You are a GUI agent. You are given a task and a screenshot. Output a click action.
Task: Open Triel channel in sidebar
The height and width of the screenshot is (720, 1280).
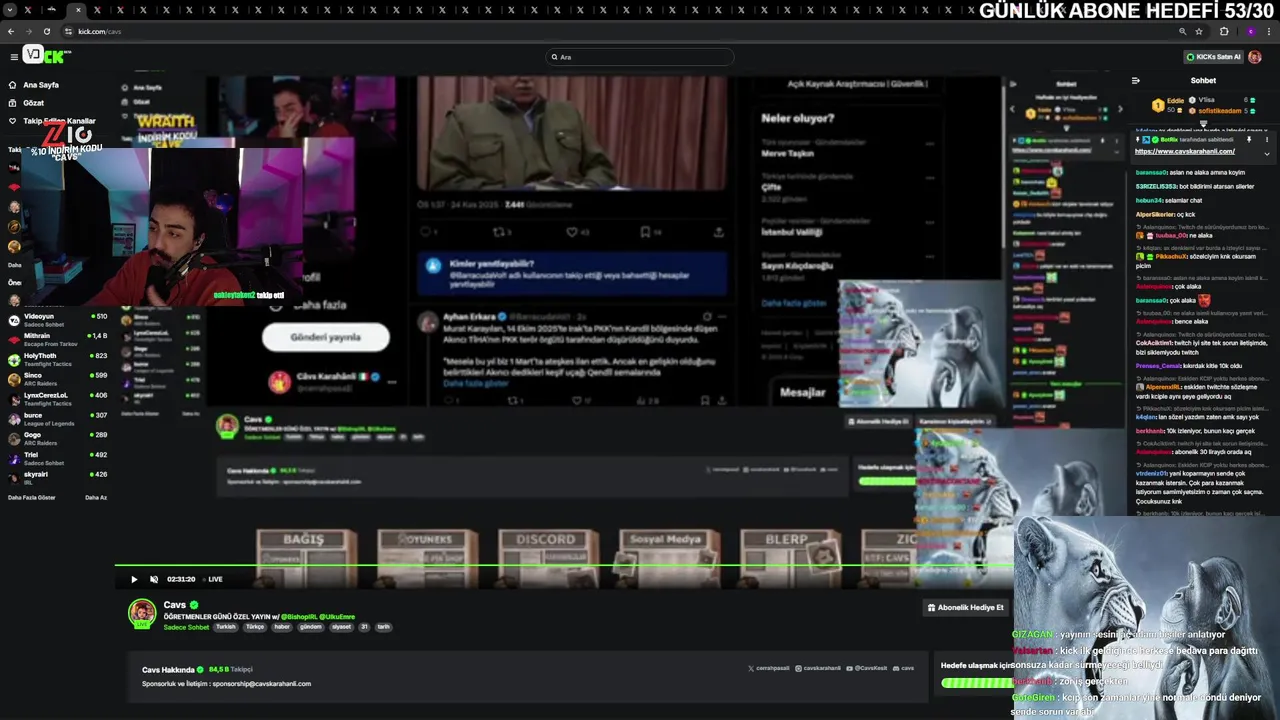click(x=57, y=457)
